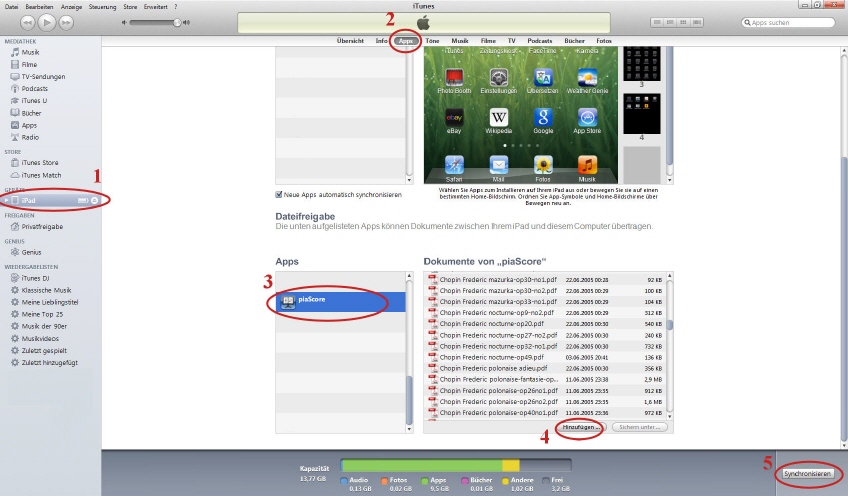Open the Klassische Musik playlist

coord(46,290)
